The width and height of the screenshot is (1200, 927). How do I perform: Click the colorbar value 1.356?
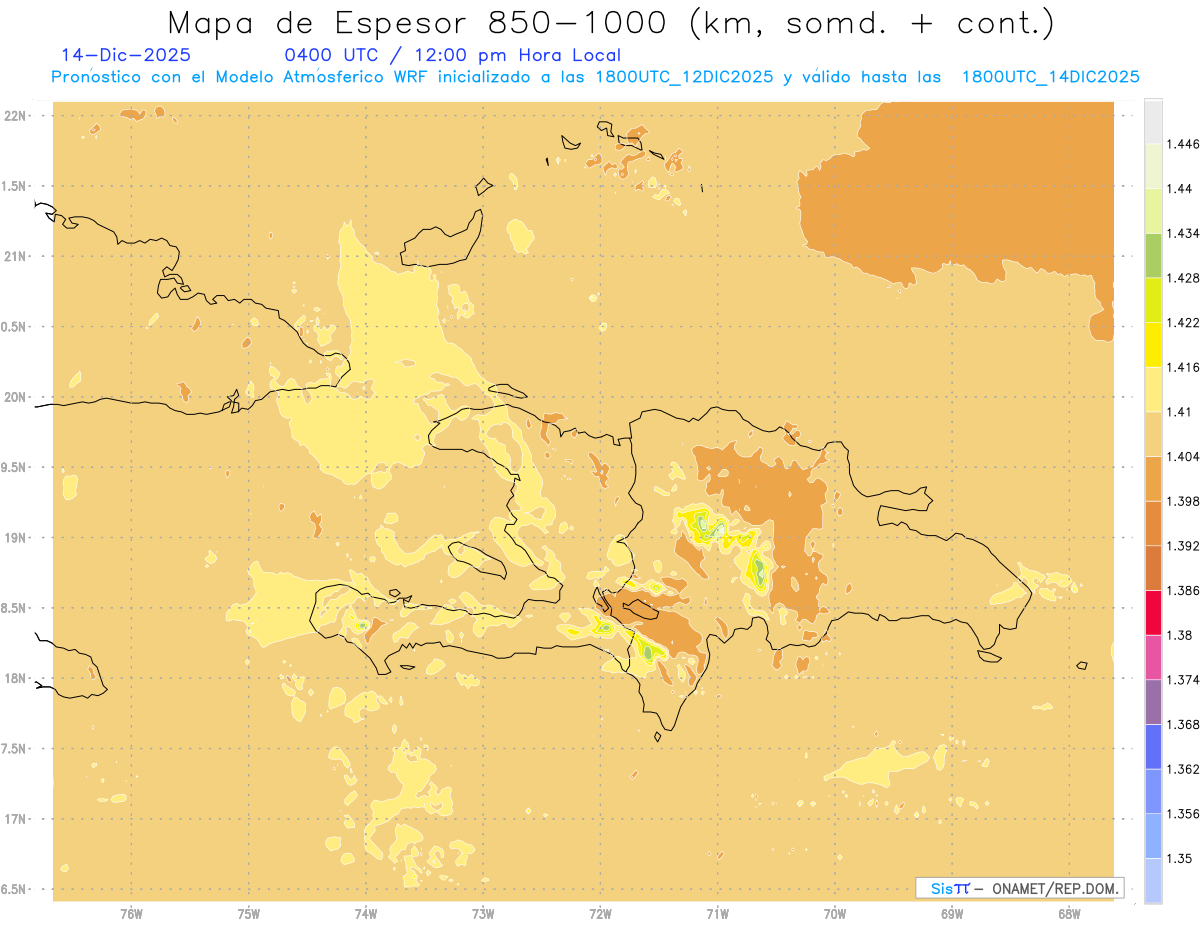pyautogui.click(x=1183, y=814)
